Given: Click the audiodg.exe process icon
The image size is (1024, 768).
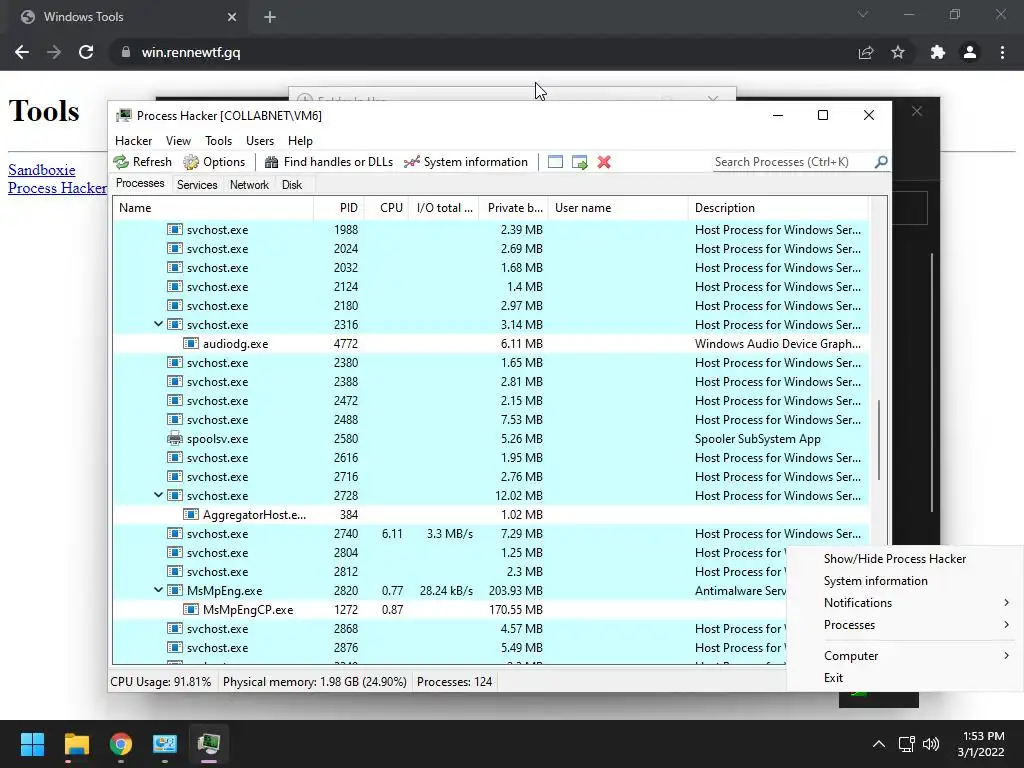Looking at the screenshot, I should (191, 344).
